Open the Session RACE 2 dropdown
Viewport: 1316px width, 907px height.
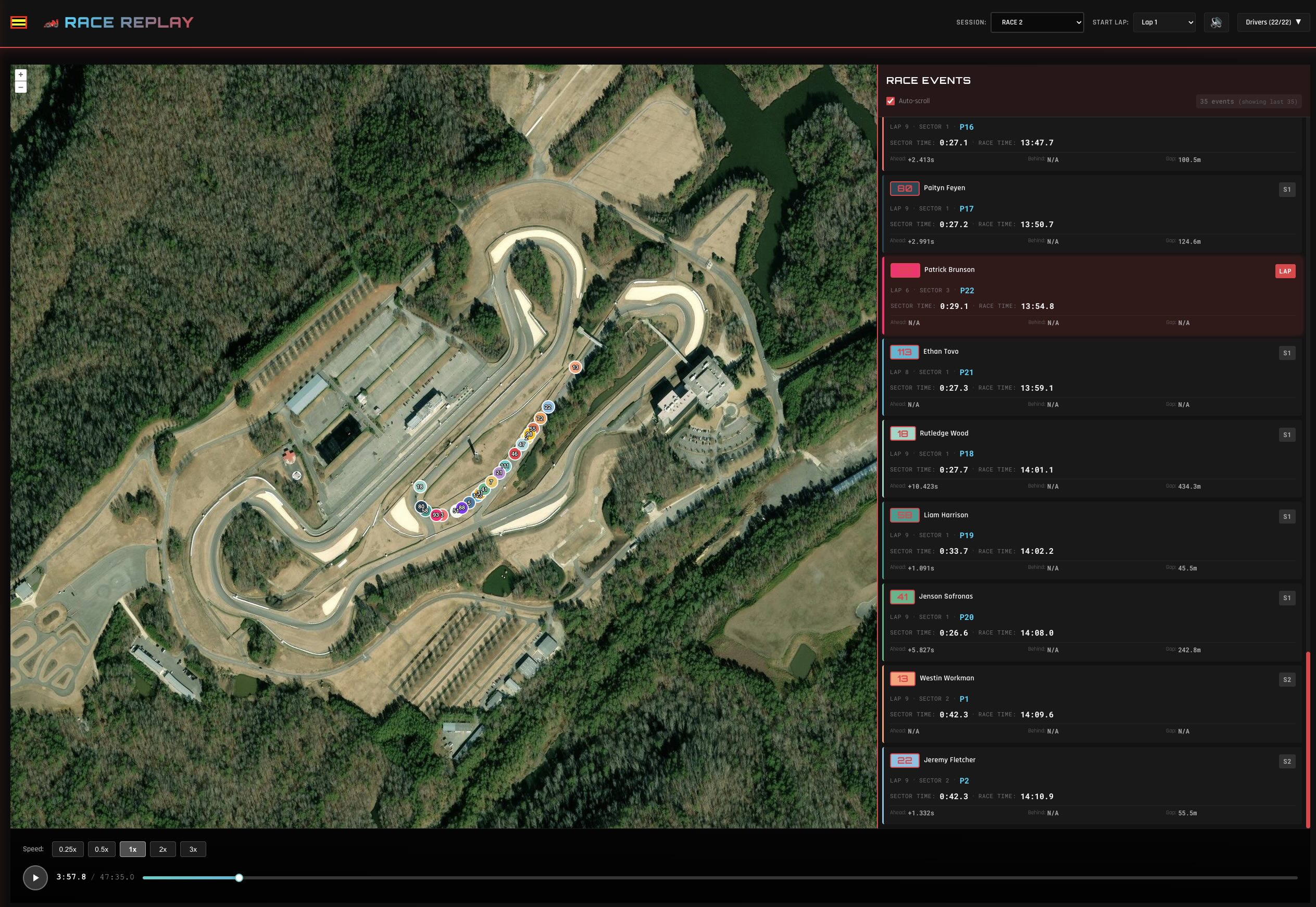tap(1036, 23)
